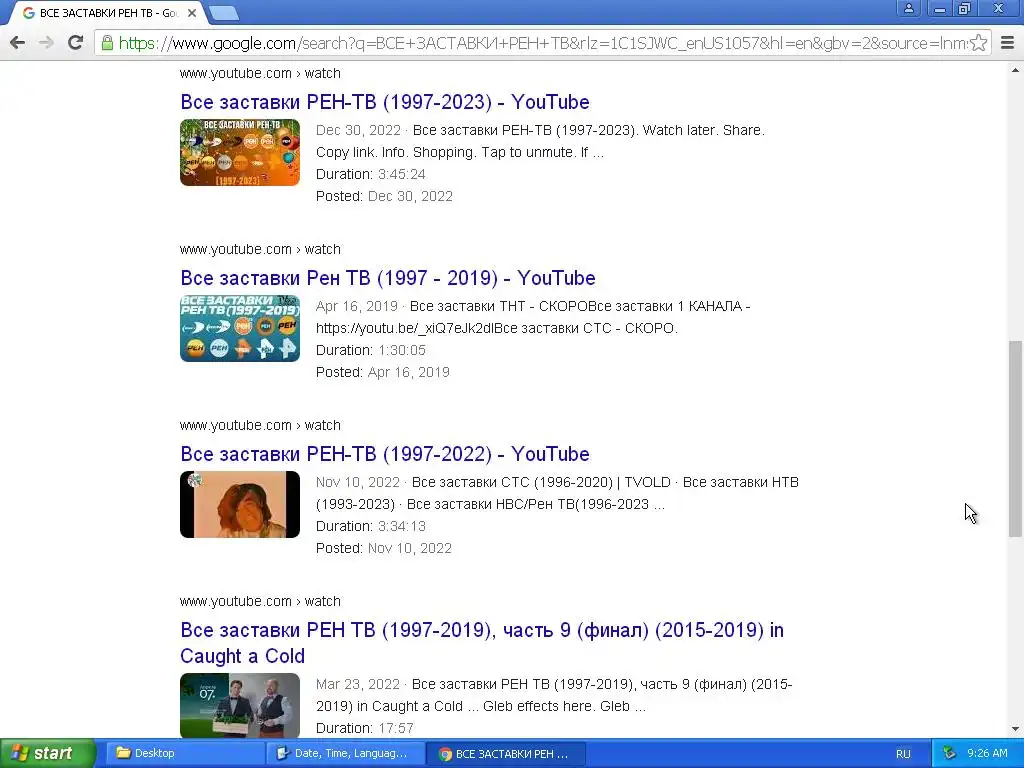Click the Posted: Nov 10, 2022 line

(x=383, y=548)
